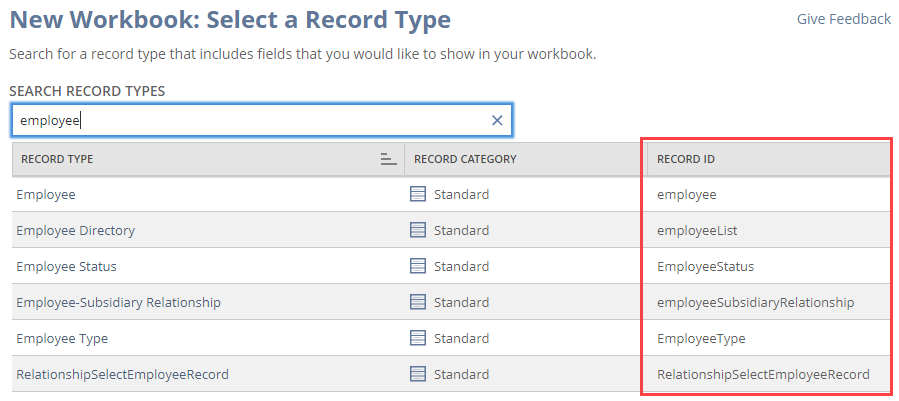The width and height of the screenshot is (899, 401).
Task: Click the 'EmployeeStatus' record ID
Action: pyautogui.click(x=705, y=267)
